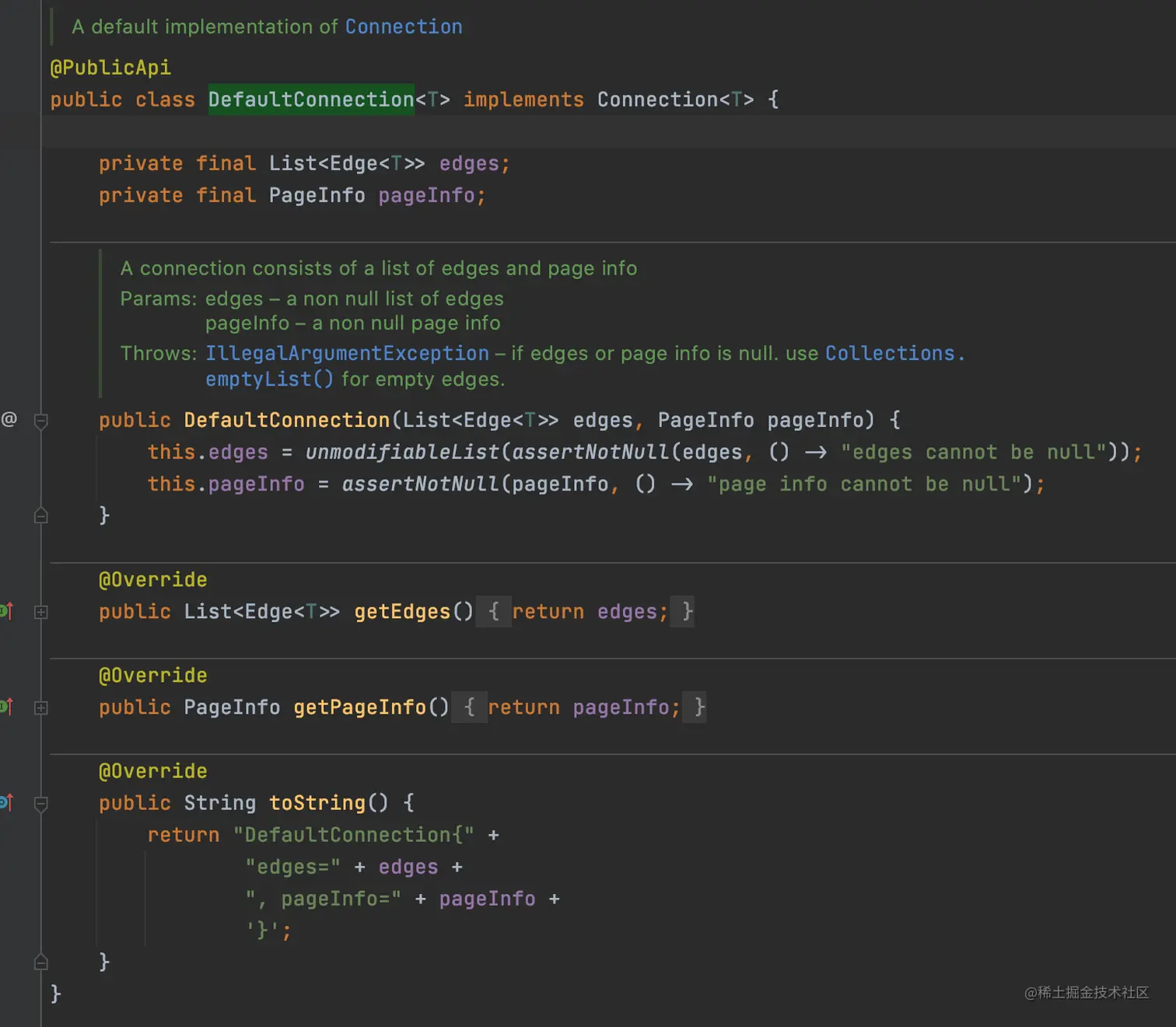Open the IllegalArgumentException link in the Throws doc

coord(347,353)
